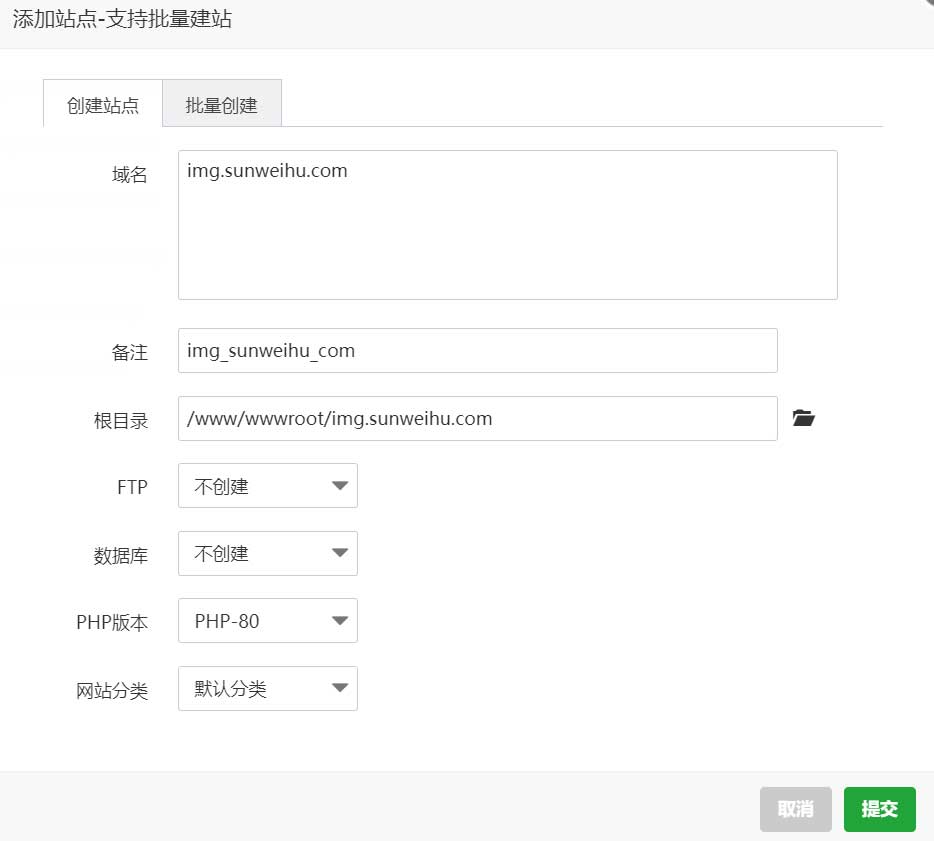Focus the 域名 textarea with img.sunweihu.com
The image size is (934, 841).
(x=508, y=225)
